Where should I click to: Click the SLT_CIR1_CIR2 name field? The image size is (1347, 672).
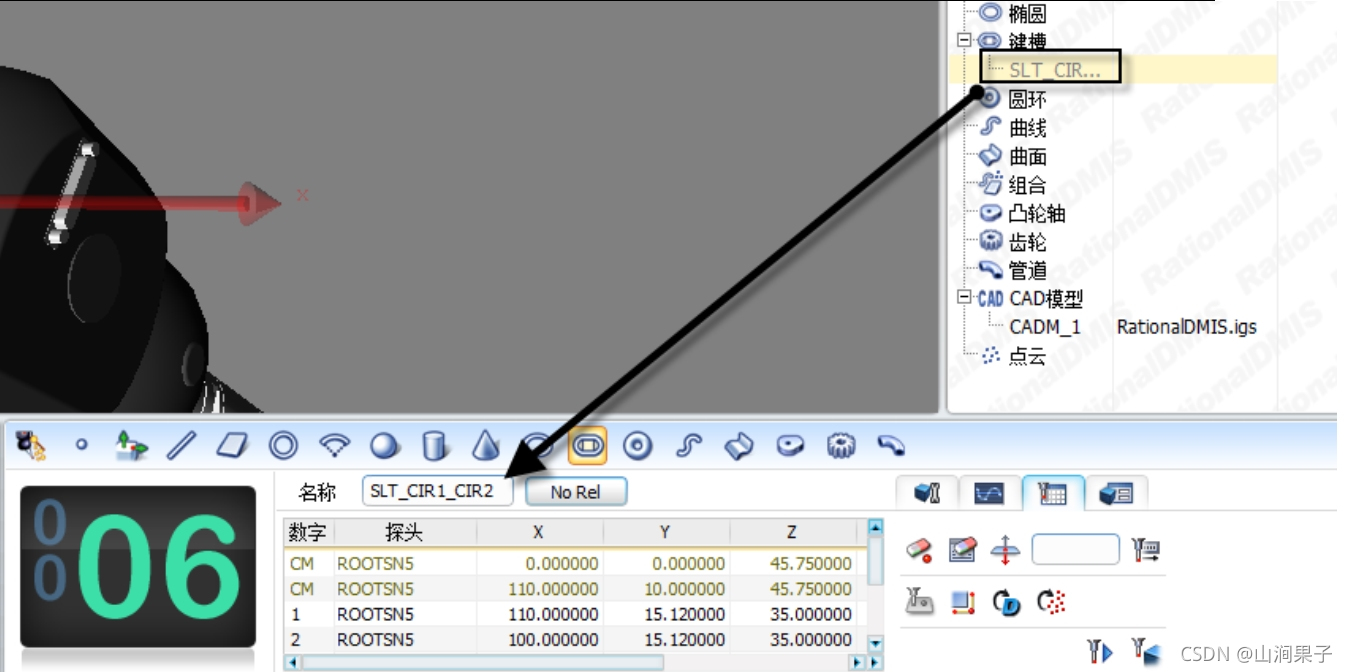click(437, 491)
